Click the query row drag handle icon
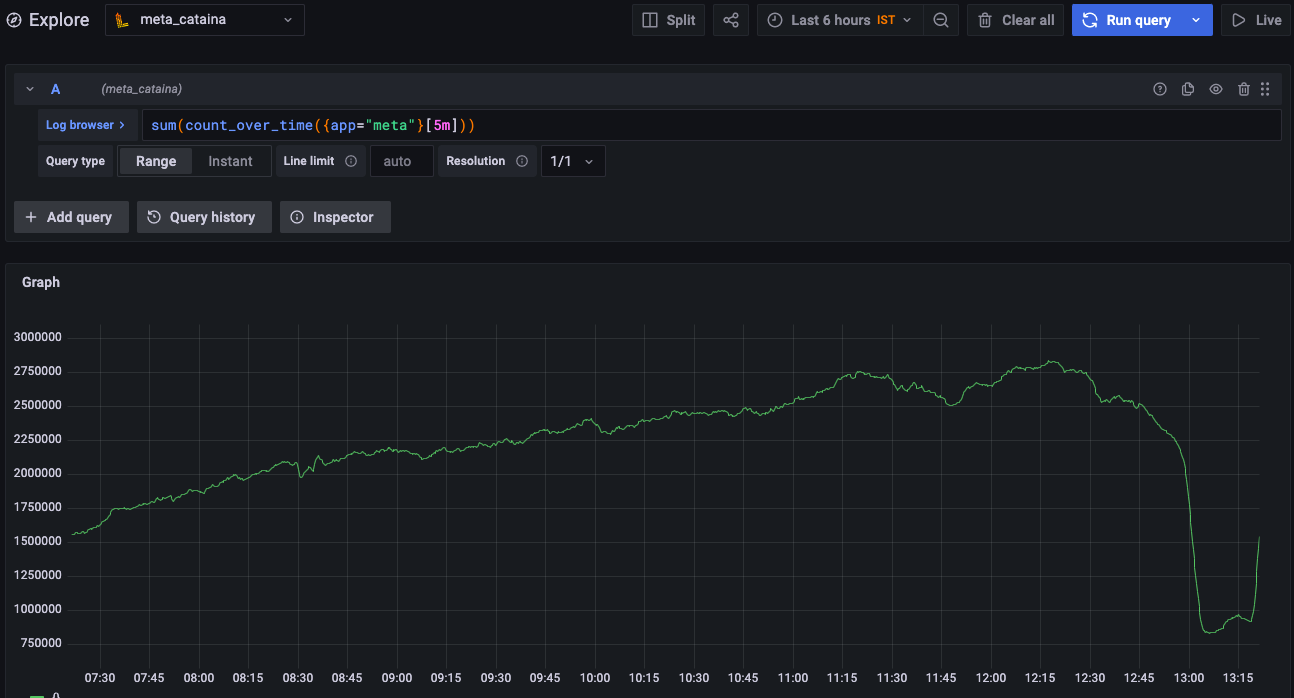 click(1265, 89)
